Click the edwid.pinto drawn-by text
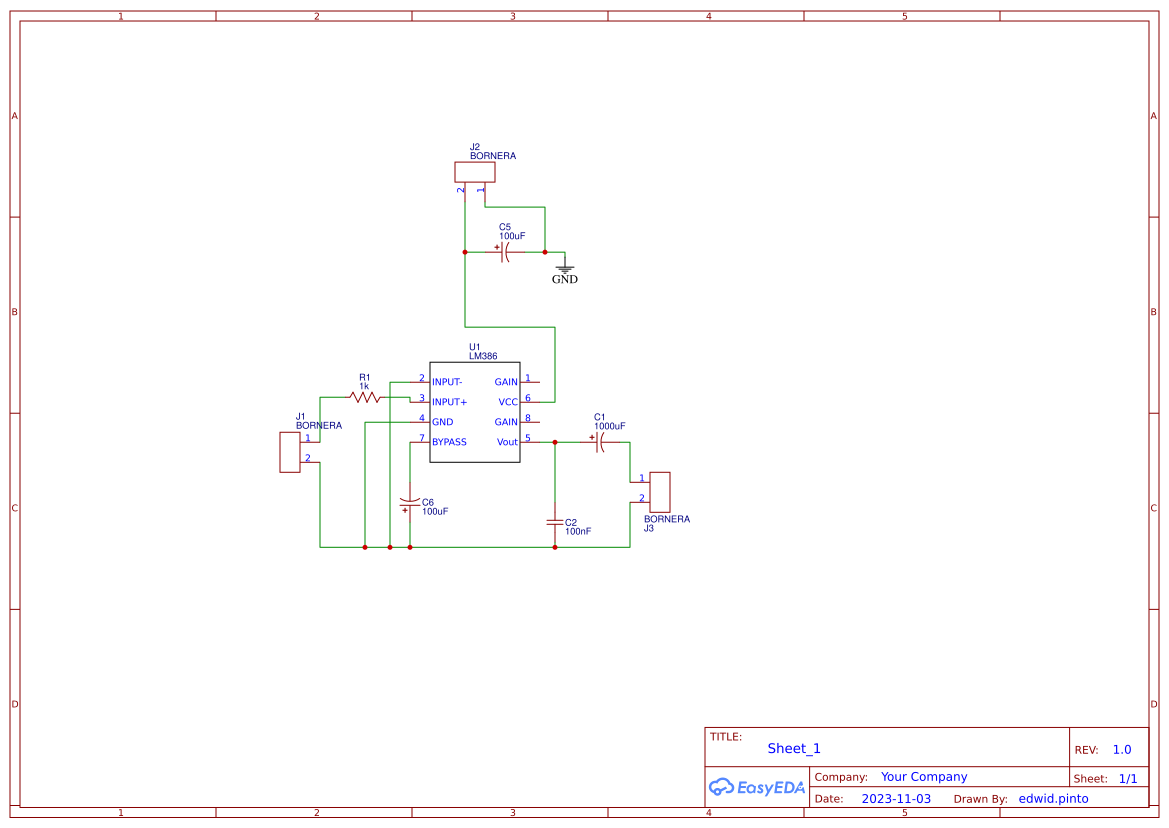 1053,798
